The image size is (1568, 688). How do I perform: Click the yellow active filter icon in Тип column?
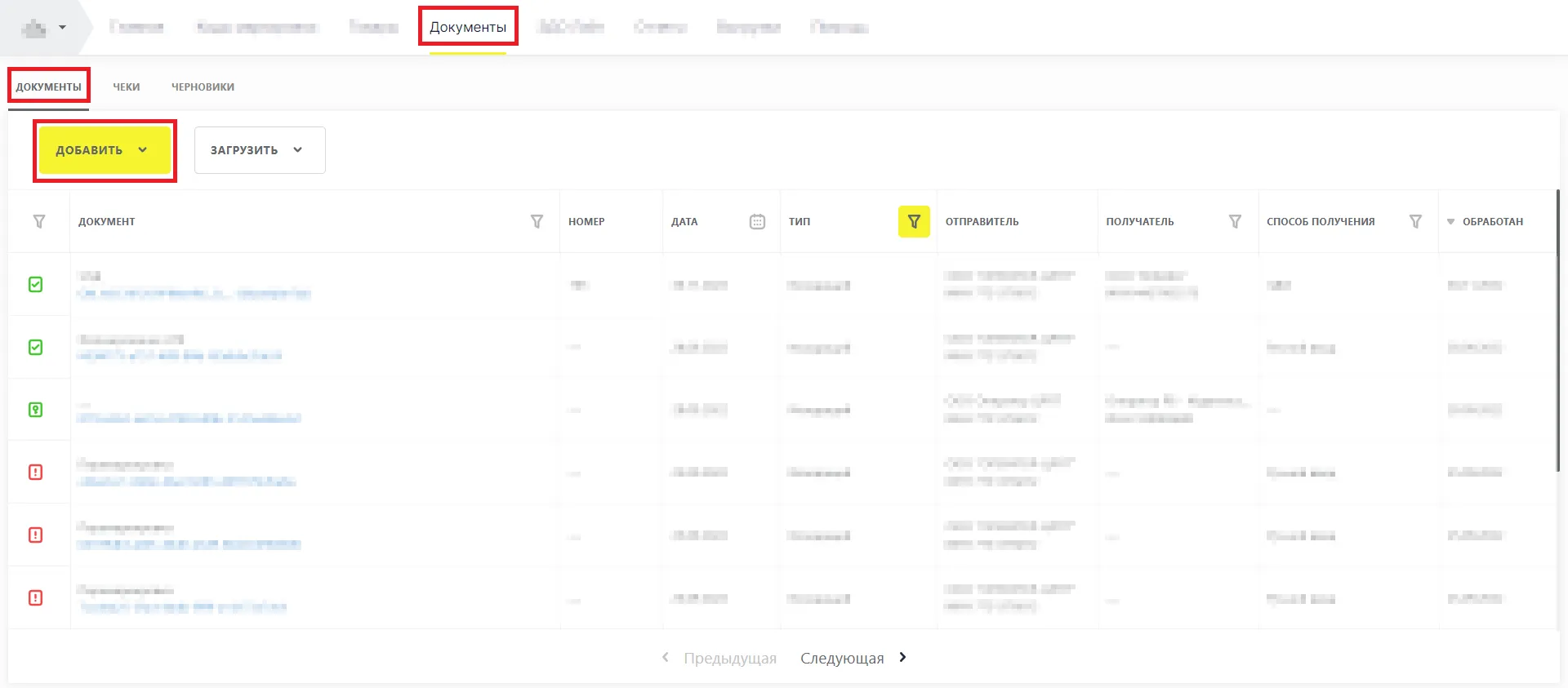[914, 221]
